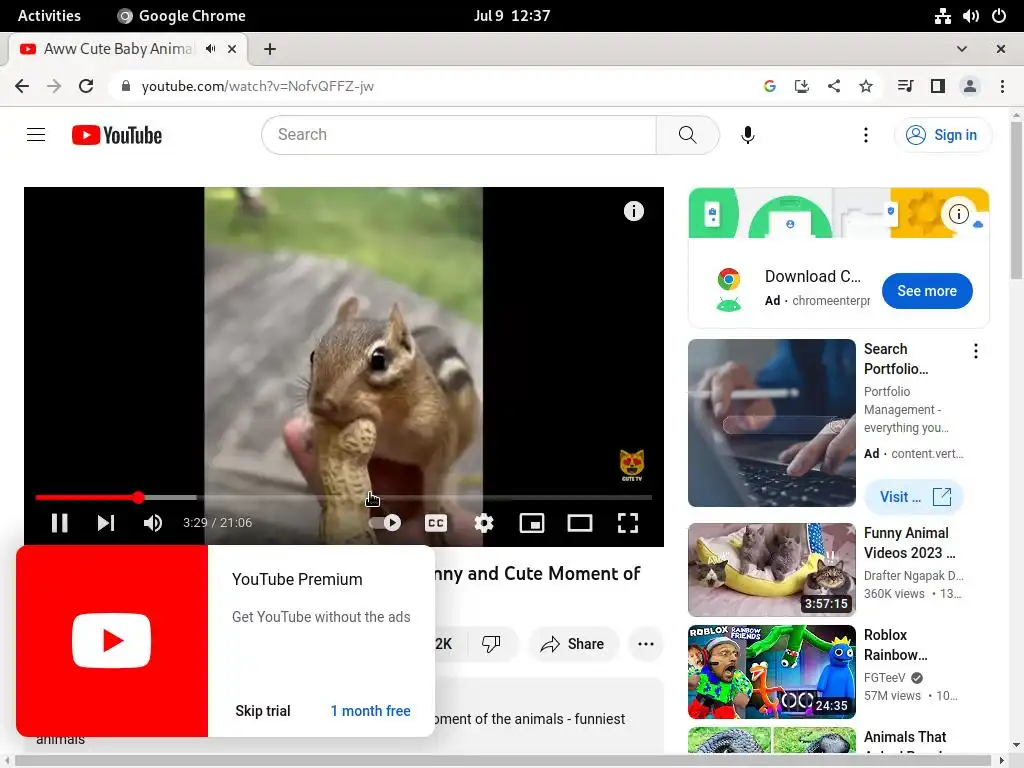Image resolution: width=1024 pixels, height=768 pixels.
Task: Close the YouTube tab
Action: click(x=232, y=49)
